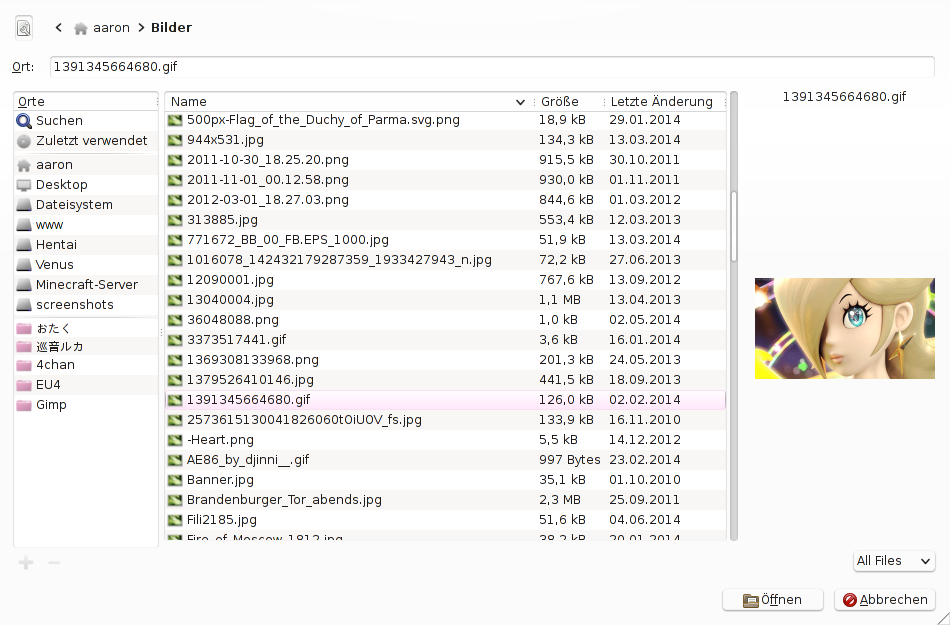Open the おたく bookmark folder
This screenshot has height=625, width=950.
tap(85, 328)
